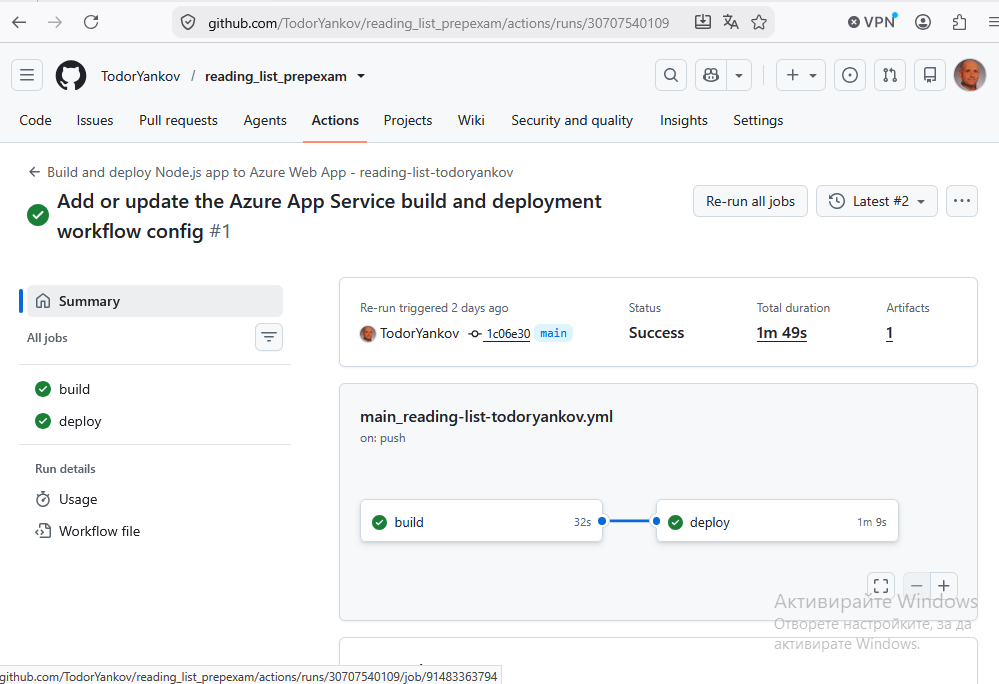Toggle fullscreen workflow graph view
Viewport: 999px width, 684px height.
880,586
